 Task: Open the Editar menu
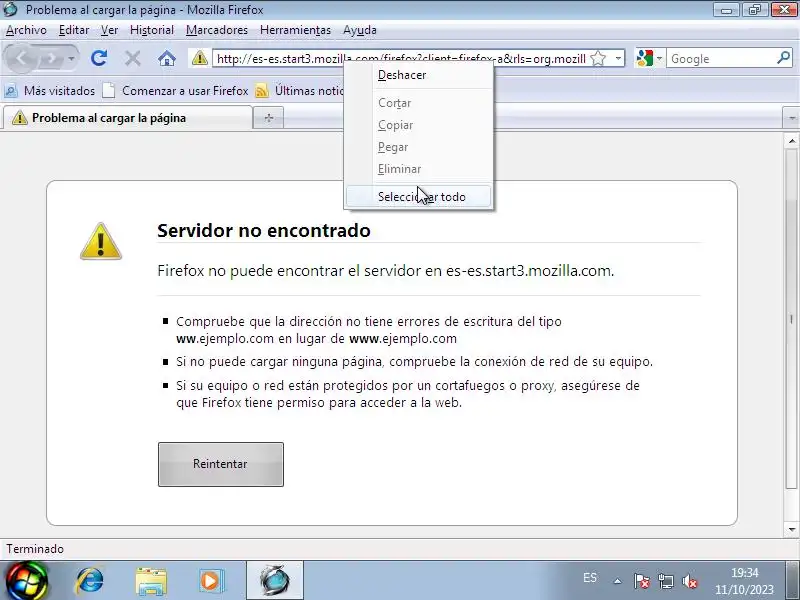74,30
